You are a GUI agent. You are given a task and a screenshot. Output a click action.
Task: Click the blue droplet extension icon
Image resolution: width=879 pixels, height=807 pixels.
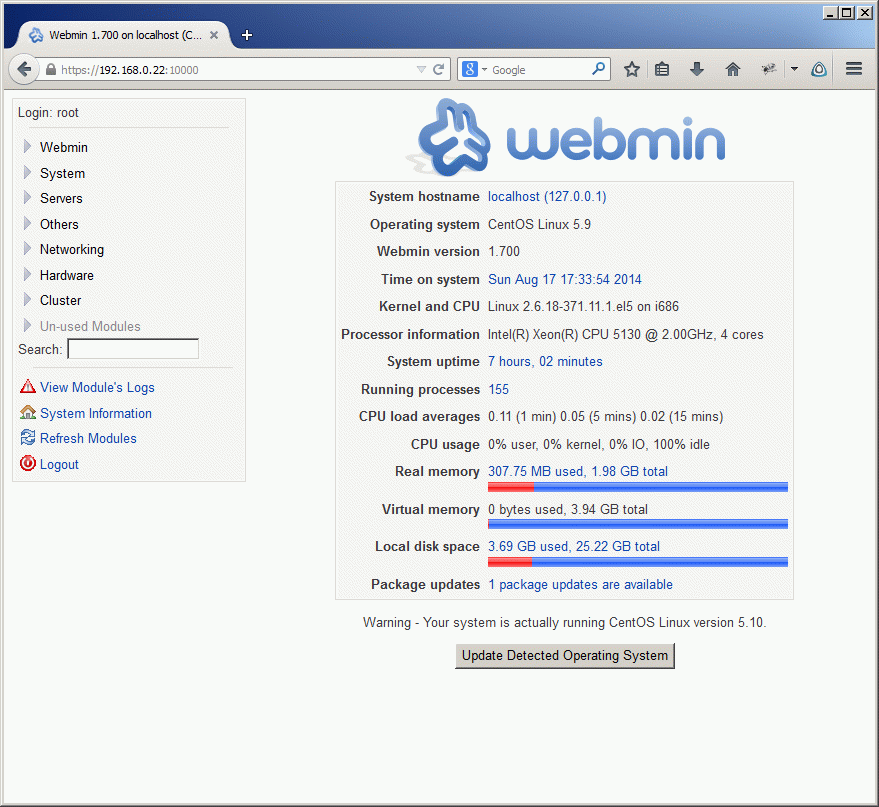click(818, 69)
